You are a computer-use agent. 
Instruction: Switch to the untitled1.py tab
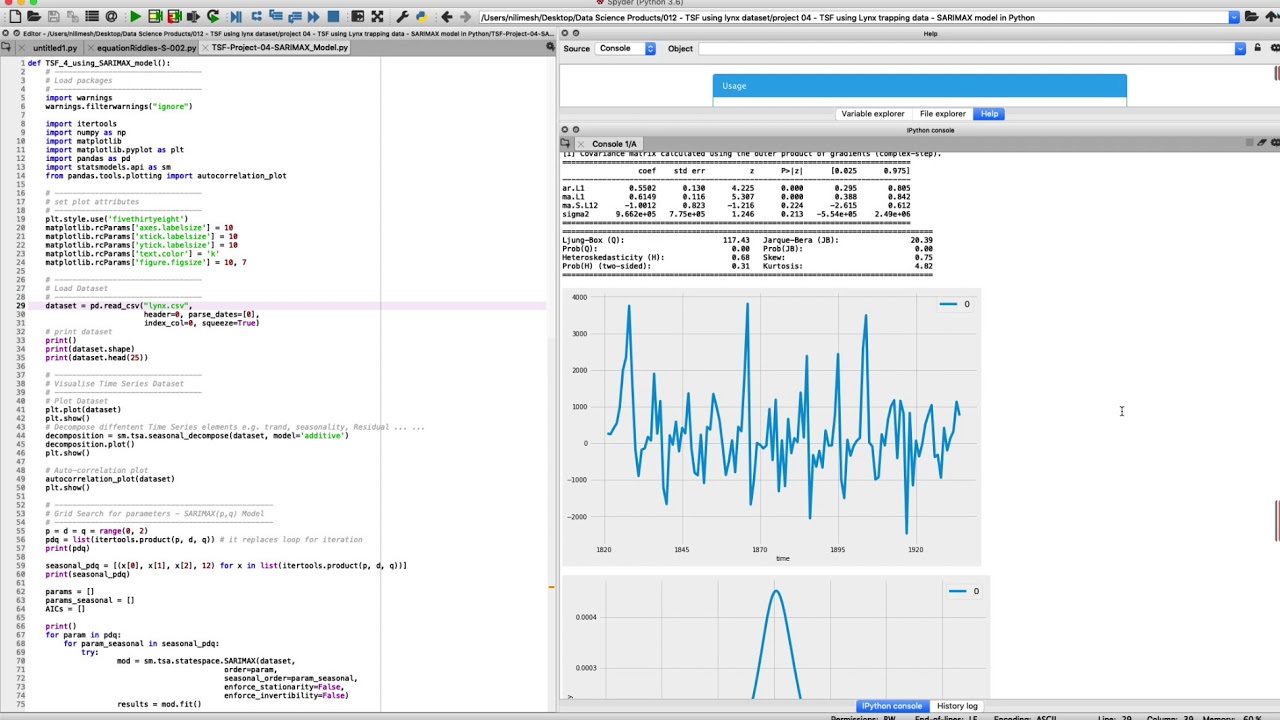click(54, 47)
